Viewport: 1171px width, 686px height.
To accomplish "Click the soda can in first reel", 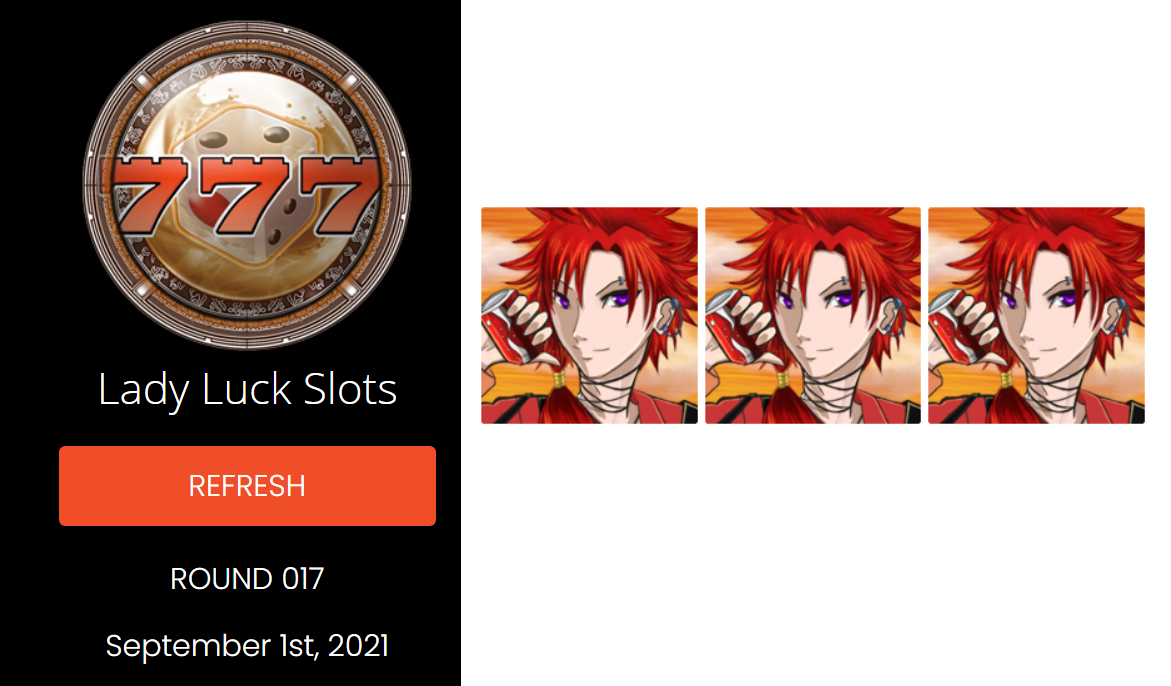I will (505, 325).
